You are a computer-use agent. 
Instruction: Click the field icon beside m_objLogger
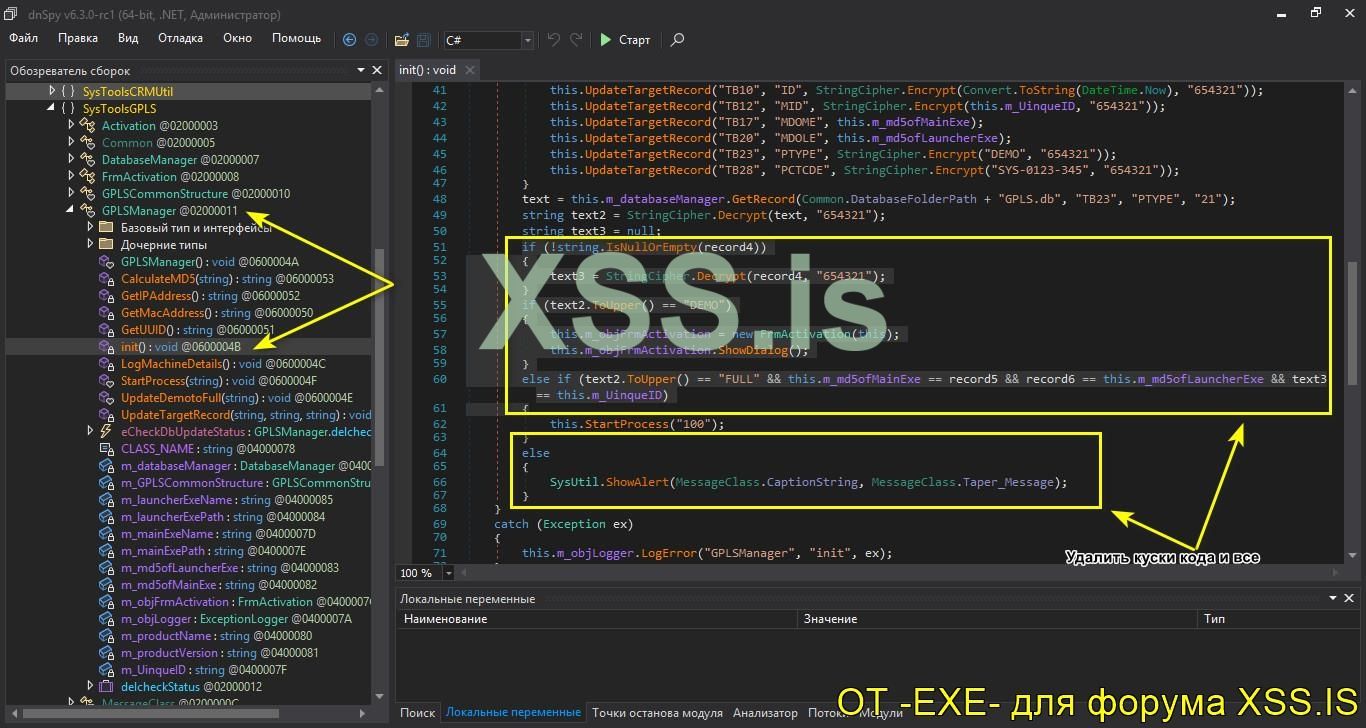[107, 618]
